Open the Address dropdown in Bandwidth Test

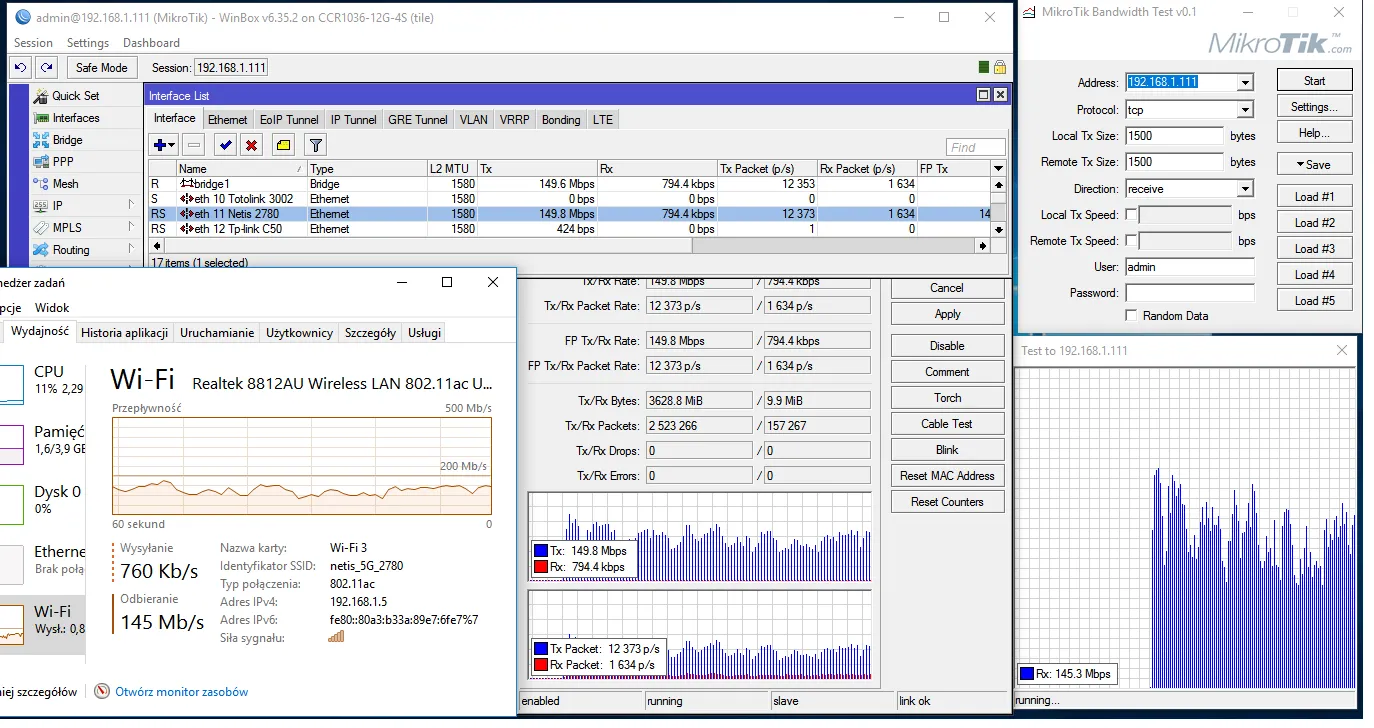click(x=1245, y=83)
